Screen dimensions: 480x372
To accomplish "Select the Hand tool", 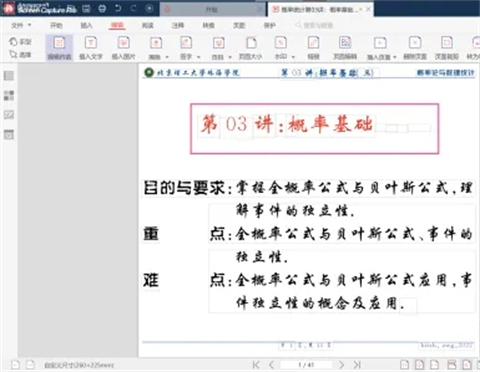I will pos(20,42).
